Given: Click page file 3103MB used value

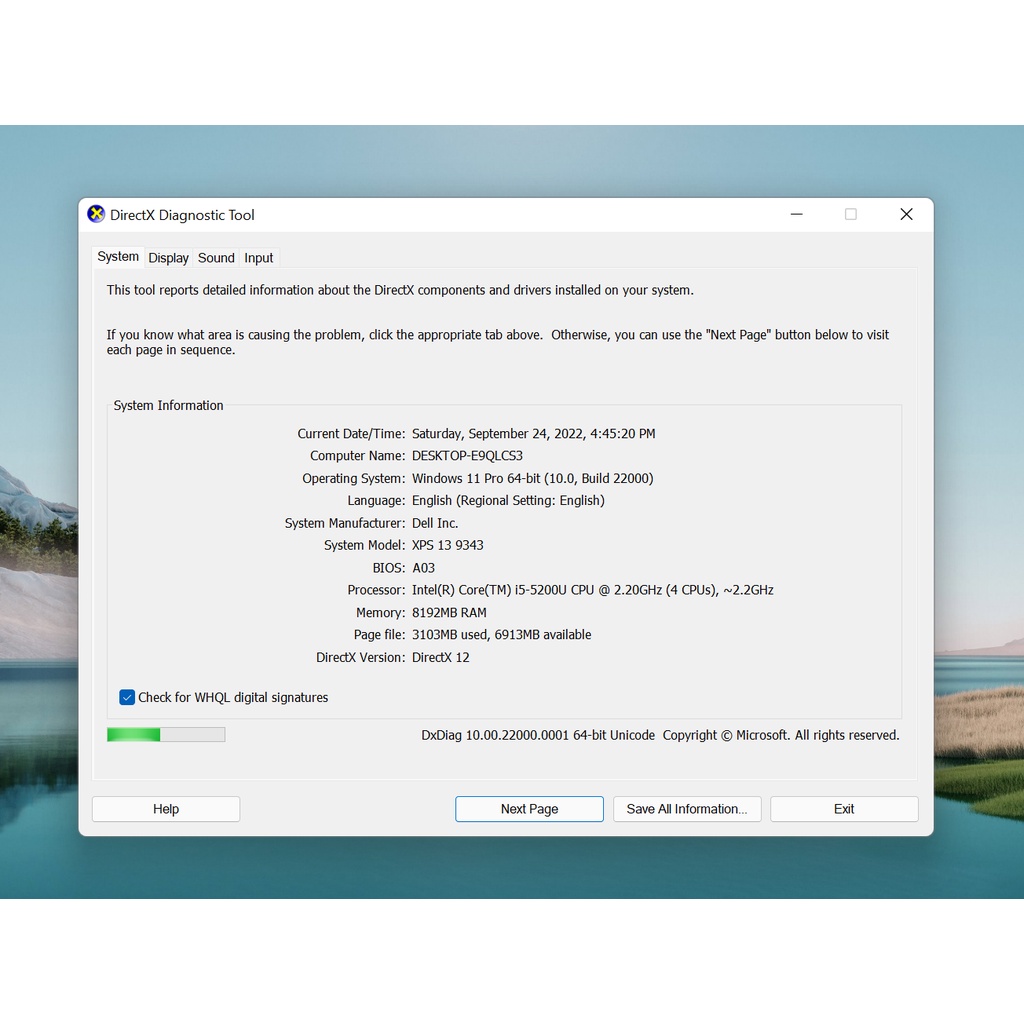Looking at the screenshot, I should (502, 635).
